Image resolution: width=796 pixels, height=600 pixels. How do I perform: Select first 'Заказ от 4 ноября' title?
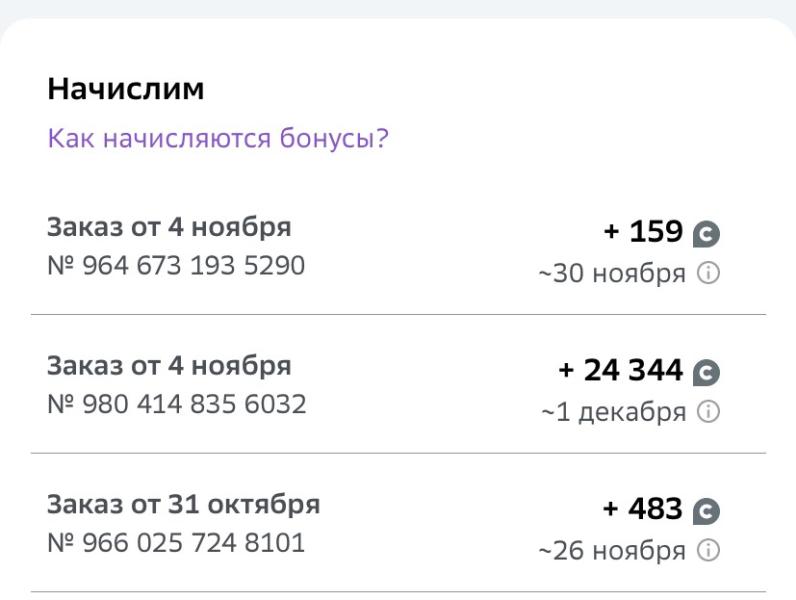(169, 227)
